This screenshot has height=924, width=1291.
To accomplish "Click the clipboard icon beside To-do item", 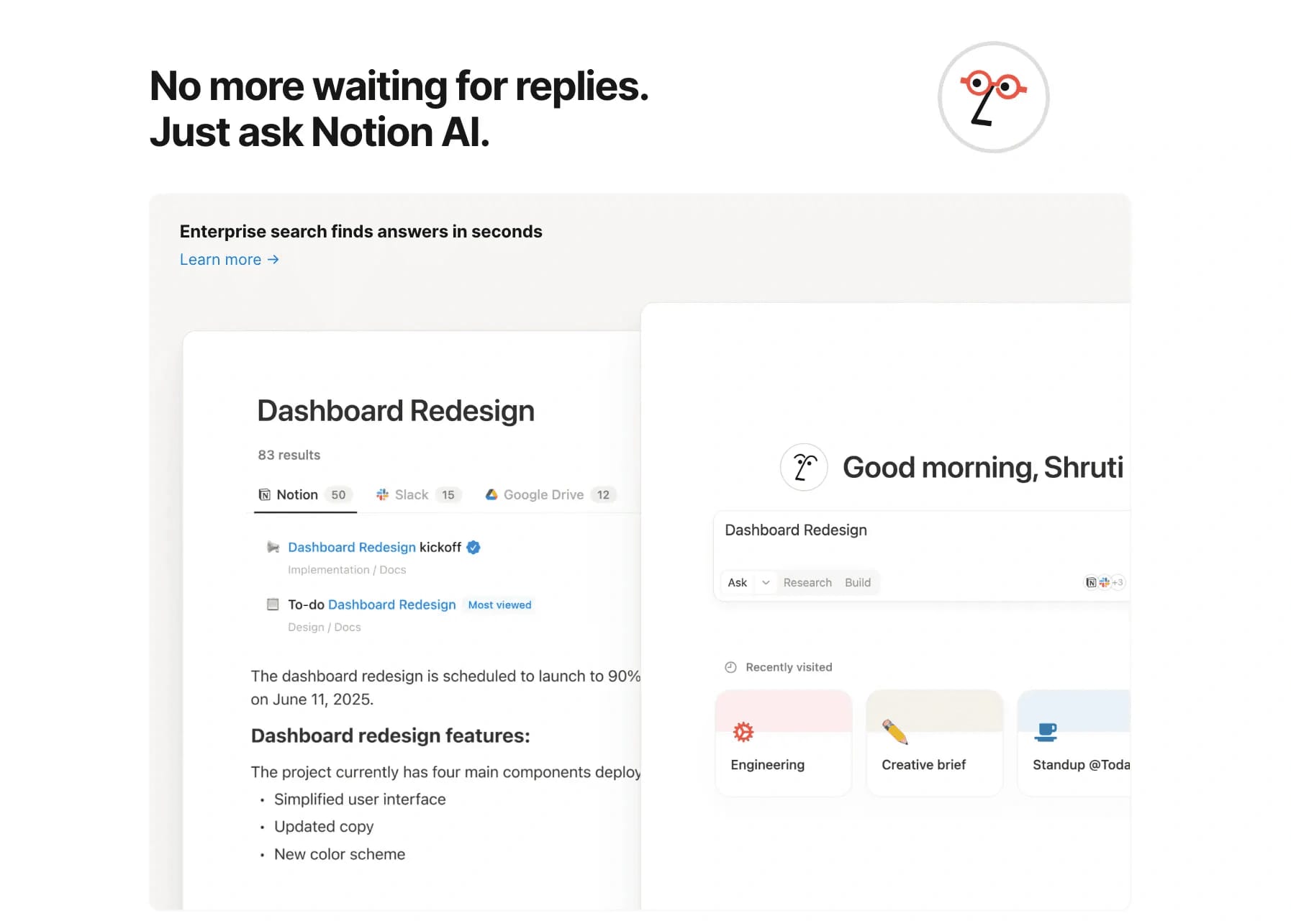I will [x=272, y=604].
